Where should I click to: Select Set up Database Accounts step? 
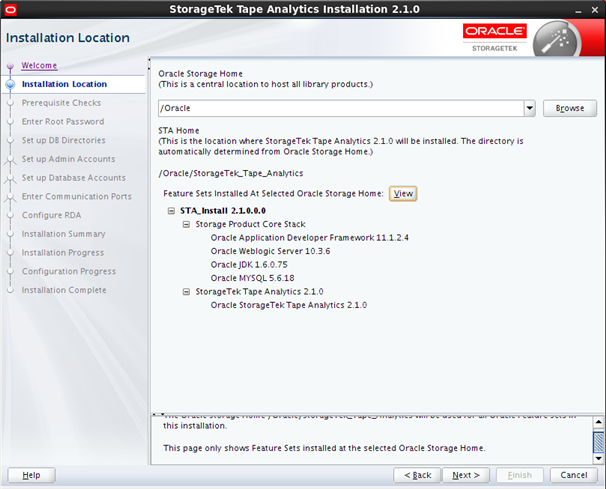click(x=73, y=177)
